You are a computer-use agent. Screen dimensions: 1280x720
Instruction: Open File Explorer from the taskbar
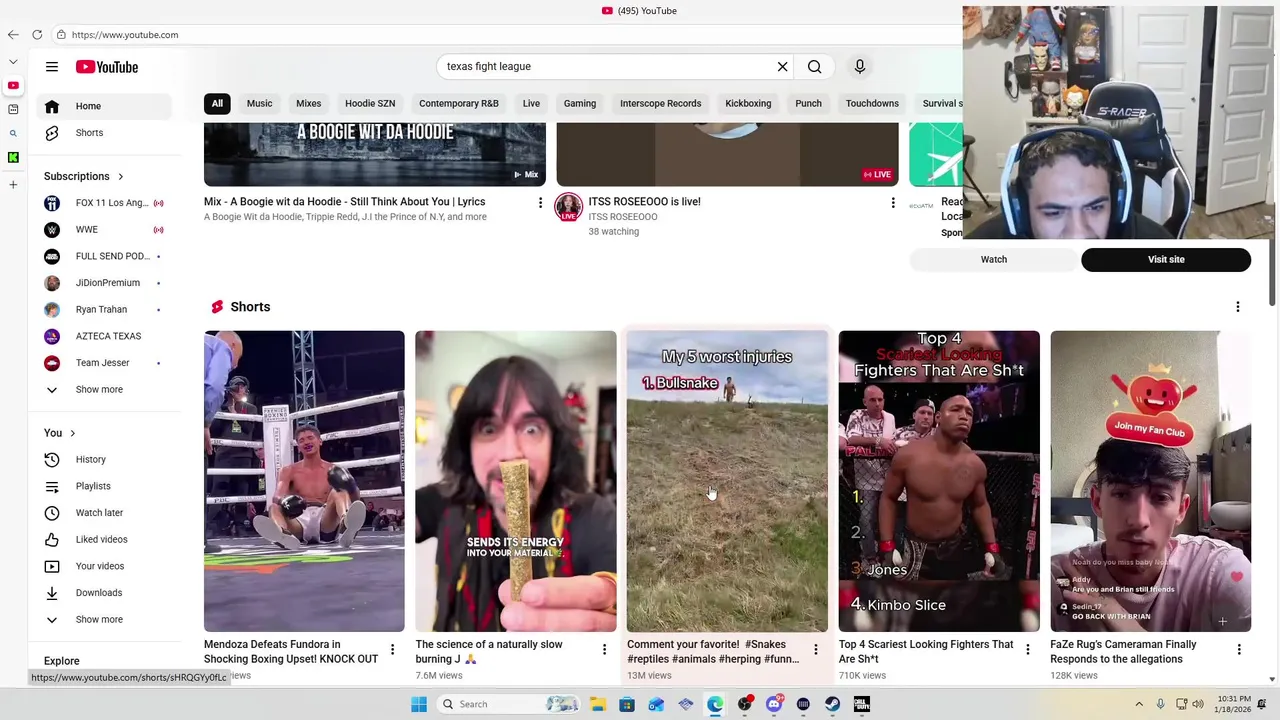click(598, 704)
